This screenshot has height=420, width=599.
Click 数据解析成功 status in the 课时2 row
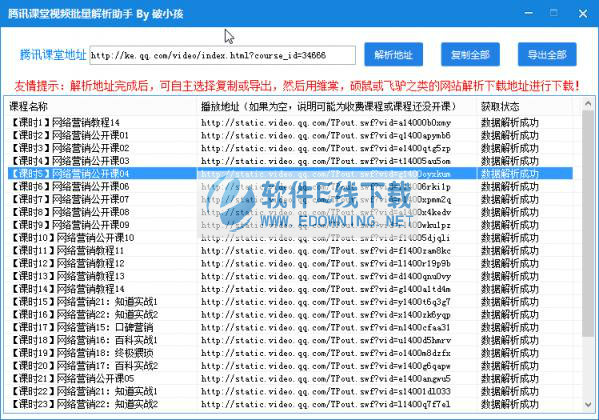click(x=510, y=135)
